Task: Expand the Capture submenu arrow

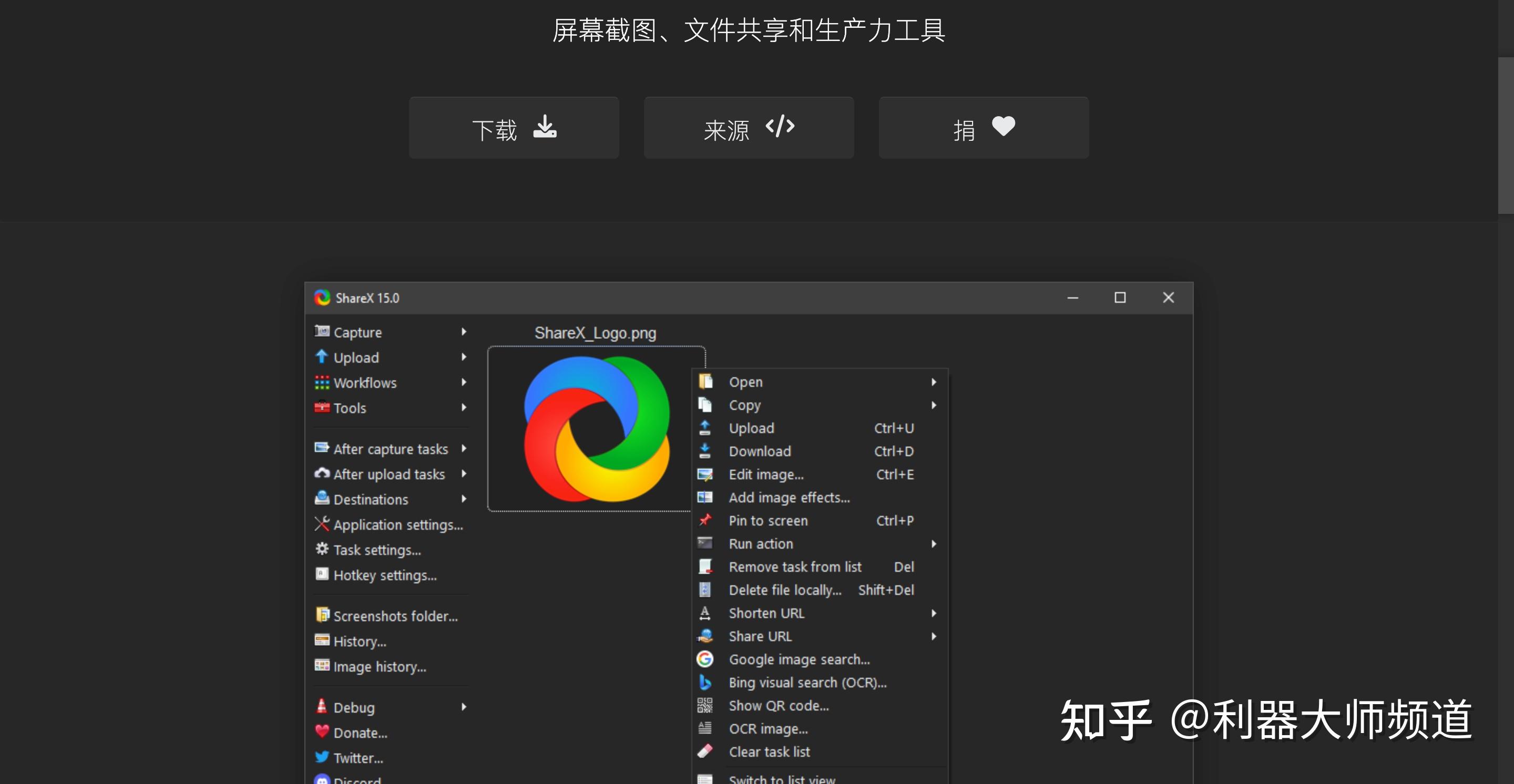Action: 464,332
